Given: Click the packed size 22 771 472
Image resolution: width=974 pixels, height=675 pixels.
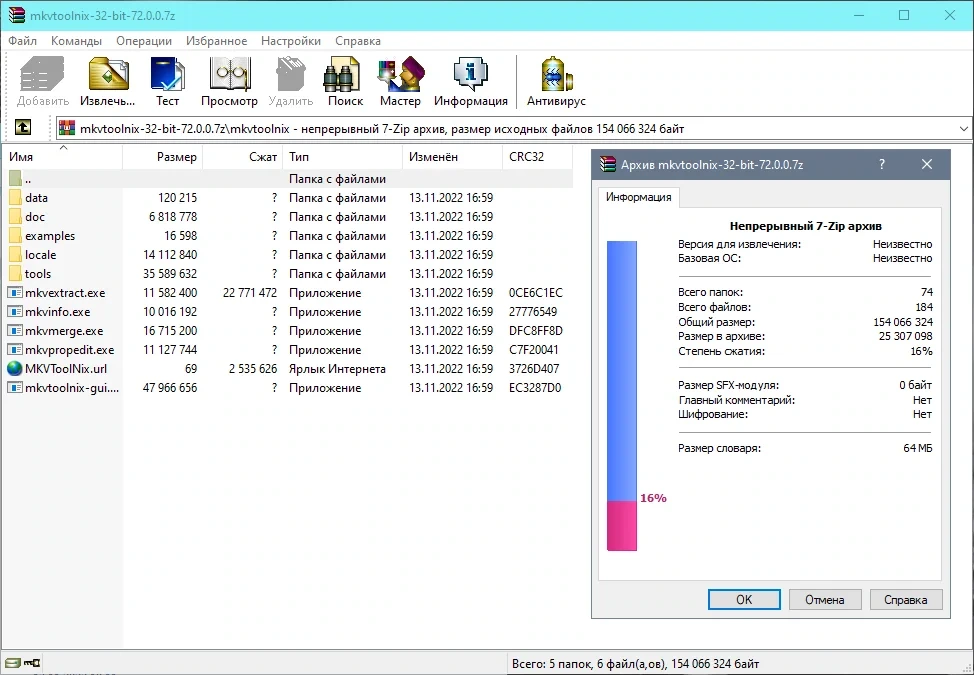Looking at the screenshot, I should [250, 293].
